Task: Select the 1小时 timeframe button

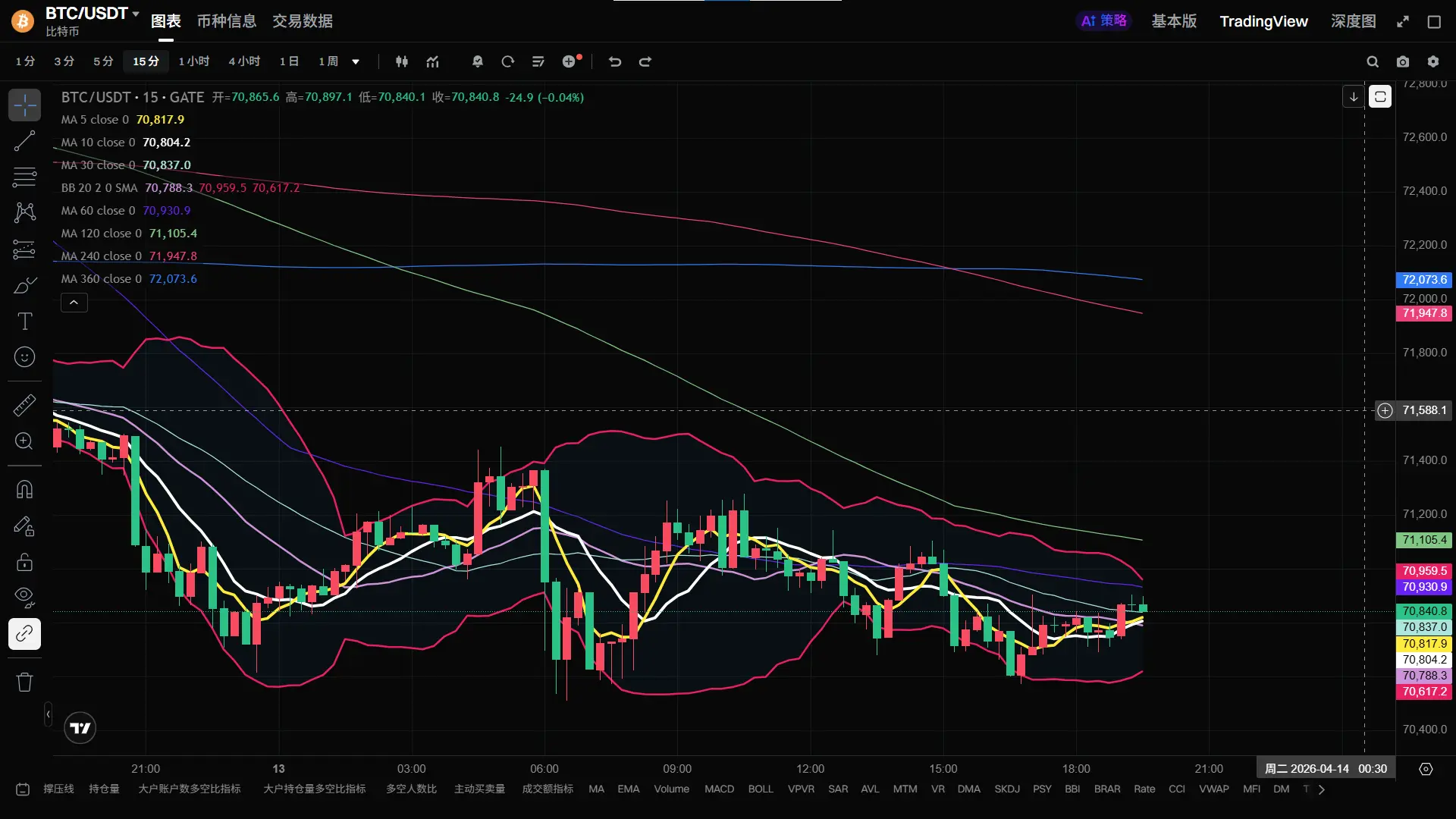Action: [x=193, y=61]
